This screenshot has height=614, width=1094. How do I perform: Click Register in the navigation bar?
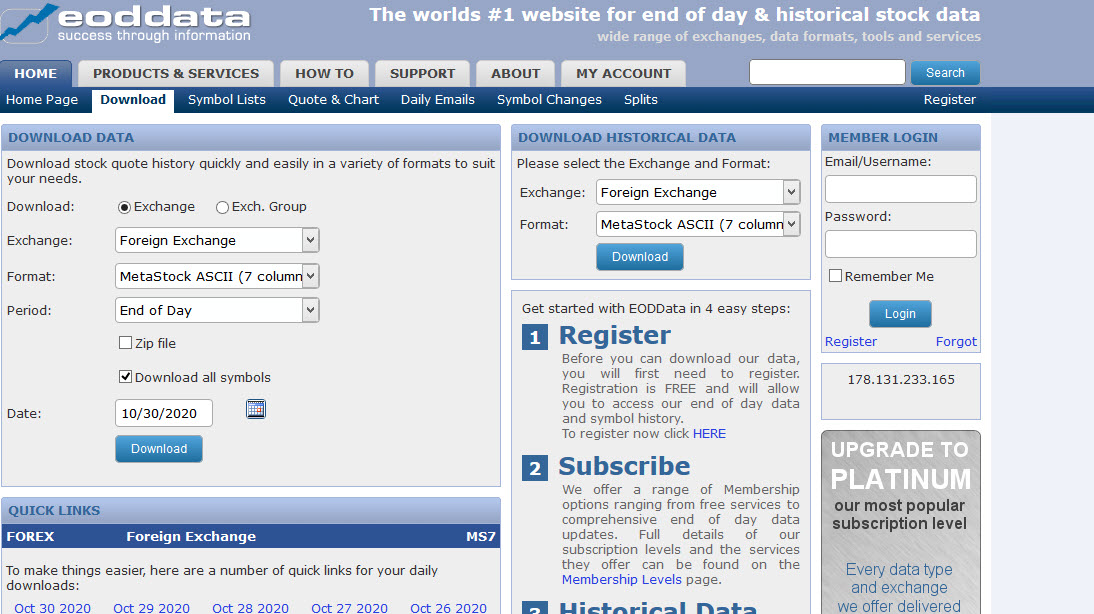[x=950, y=100]
